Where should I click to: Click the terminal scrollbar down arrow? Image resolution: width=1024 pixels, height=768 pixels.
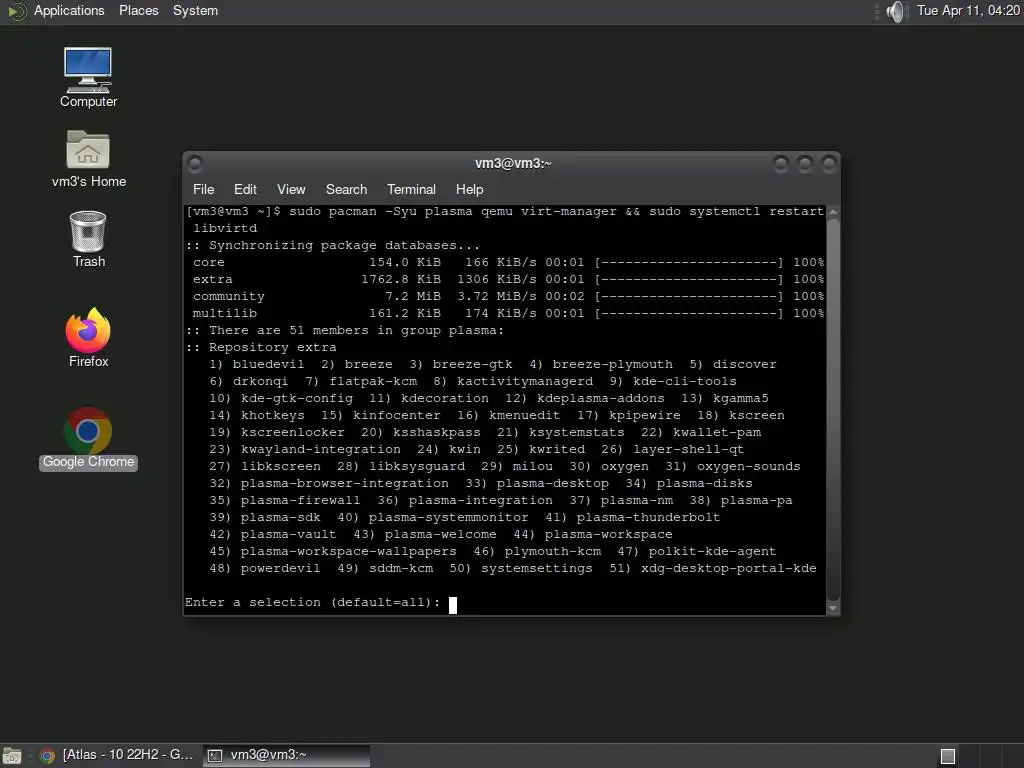click(833, 608)
